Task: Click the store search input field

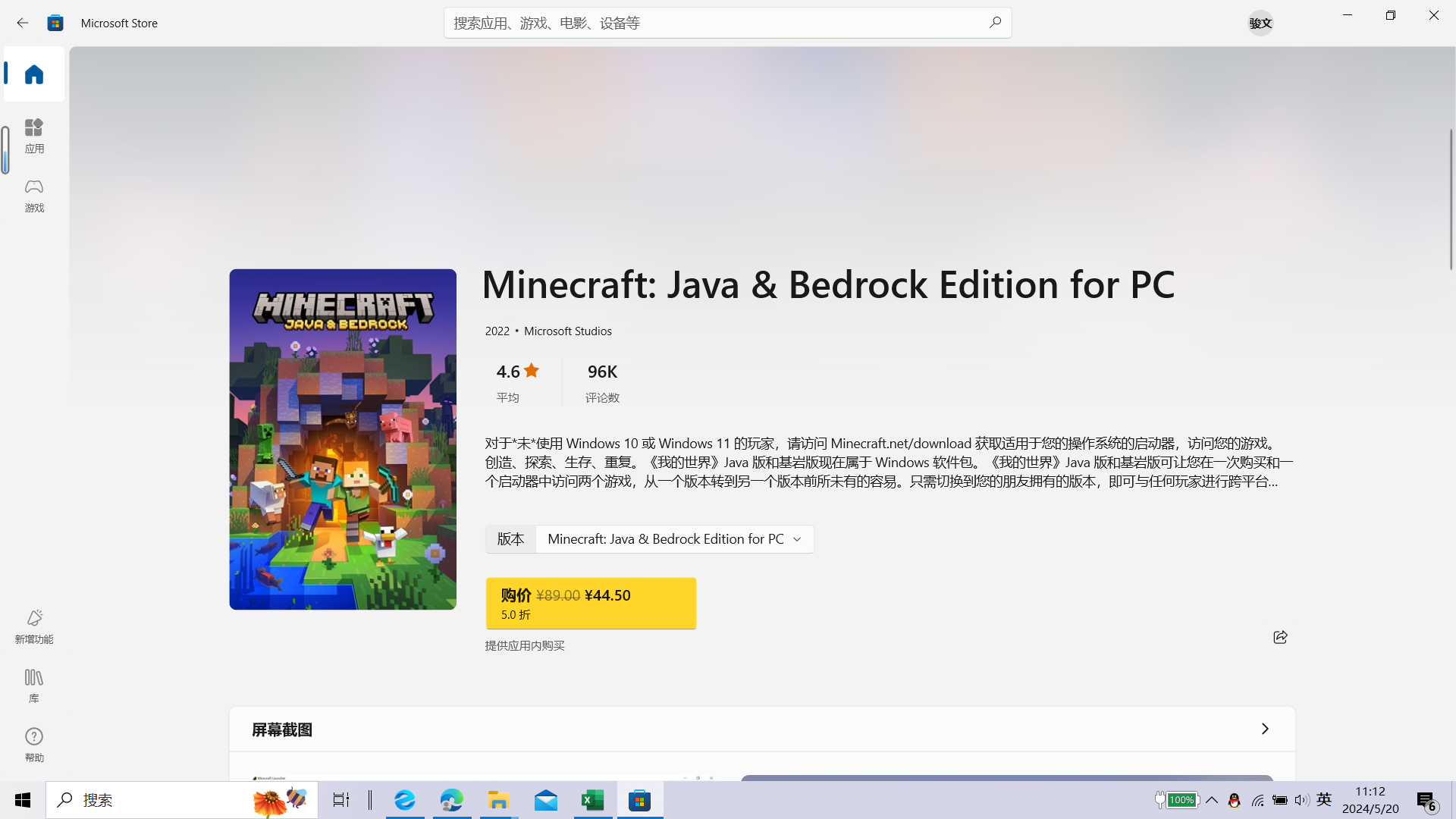Action: coord(713,23)
